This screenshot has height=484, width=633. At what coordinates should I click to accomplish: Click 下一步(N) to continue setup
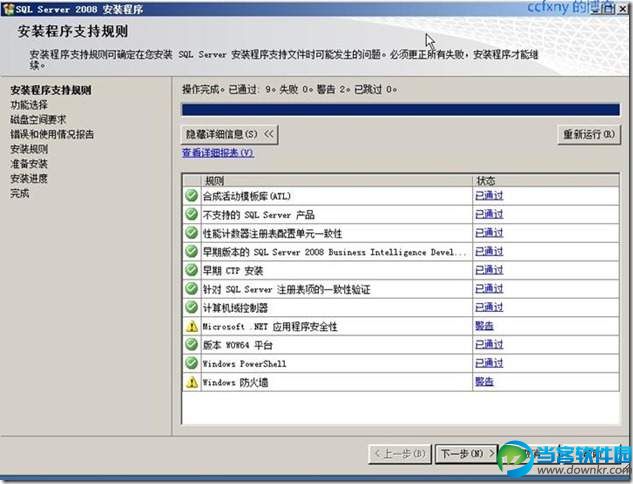pos(467,454)
